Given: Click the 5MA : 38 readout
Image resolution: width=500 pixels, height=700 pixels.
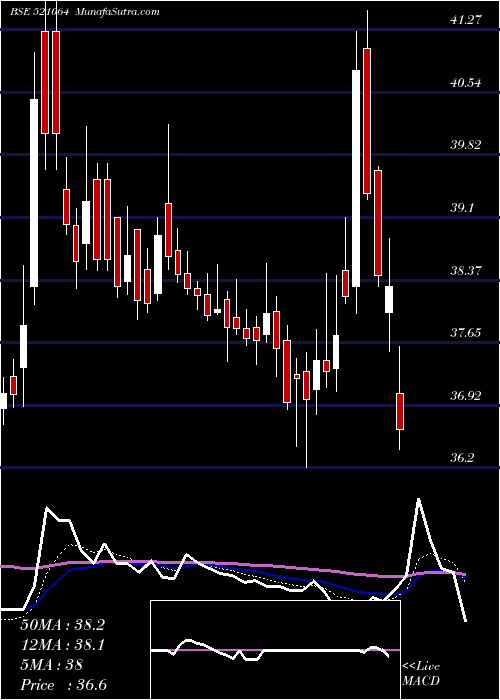Looking at the screenshot, I should point(52,665).
